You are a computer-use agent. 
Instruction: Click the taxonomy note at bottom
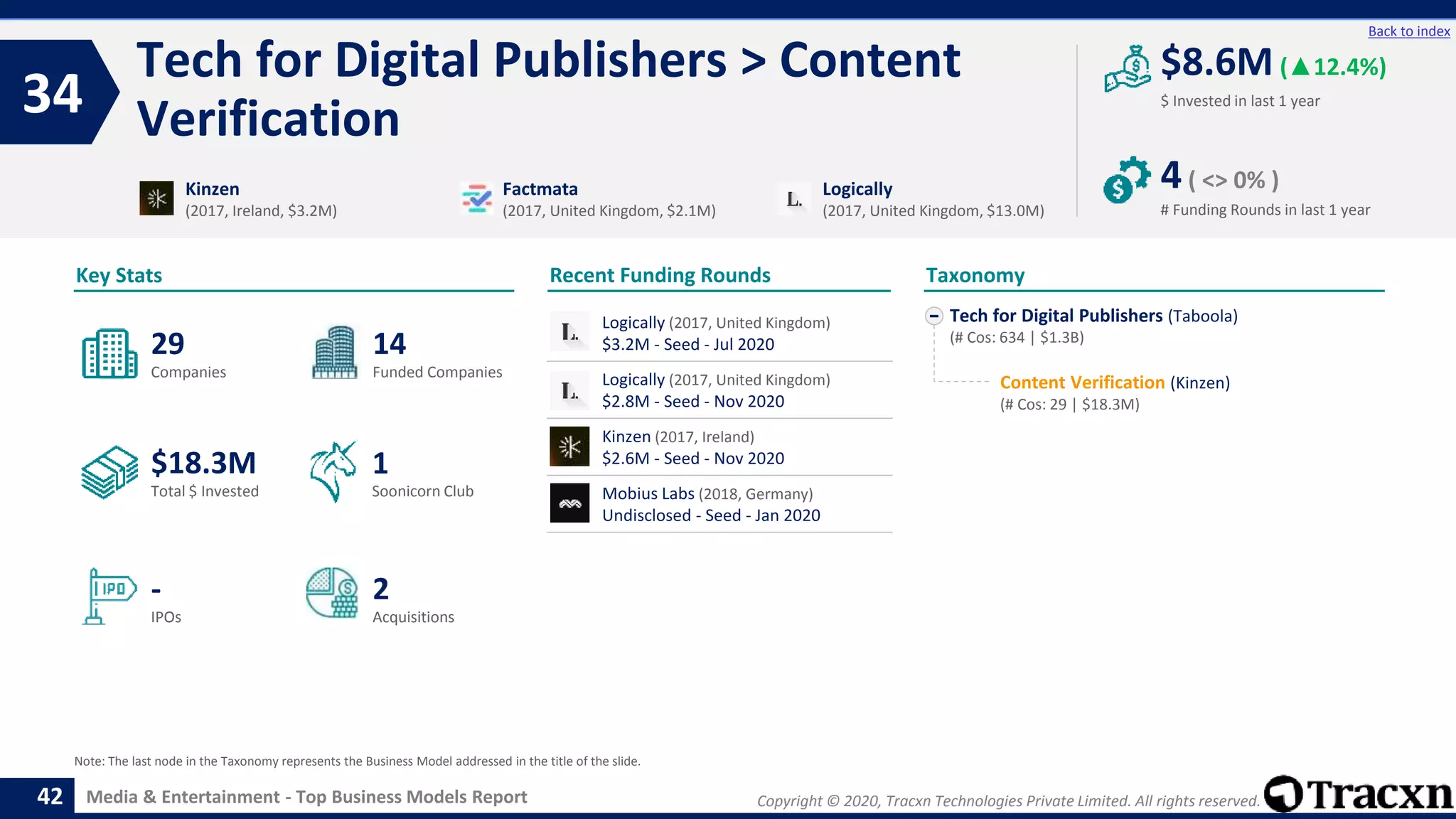(357, 761)
